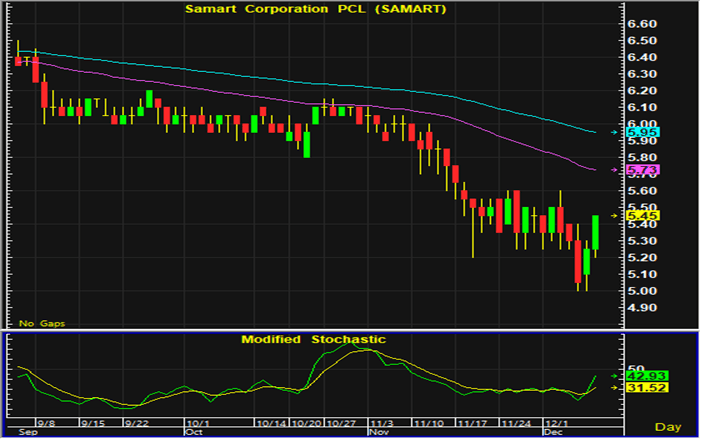Click the 50 level label in stochastic panel
The image size is (701, 439).
tap(632, 367)
